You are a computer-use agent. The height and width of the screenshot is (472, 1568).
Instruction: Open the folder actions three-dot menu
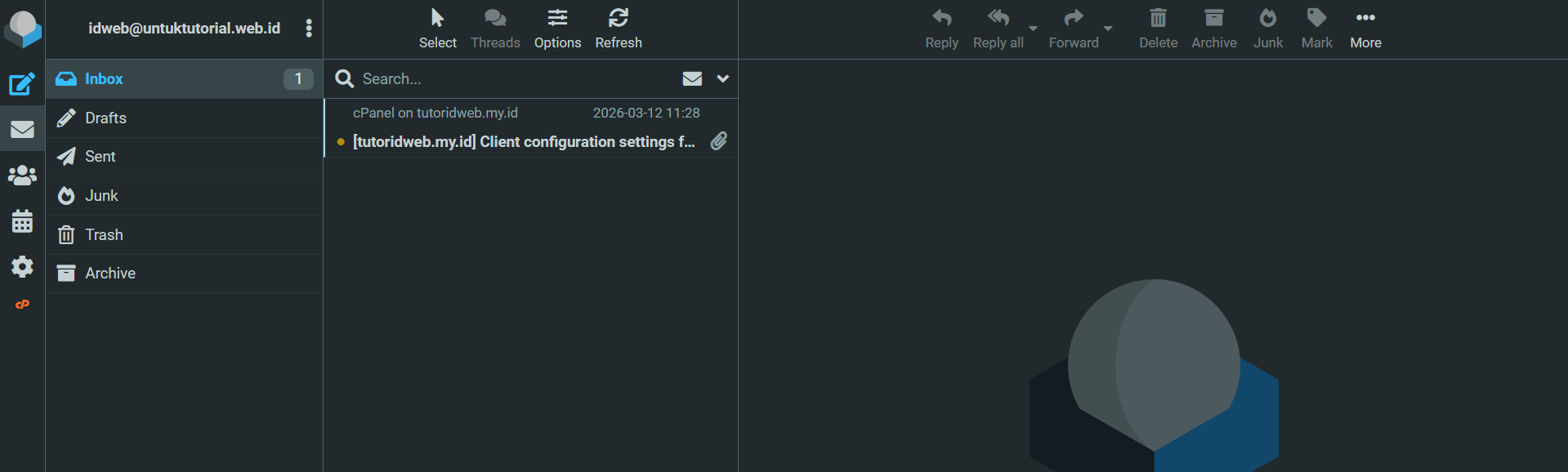pyautogui.click(x=309, y=29)
